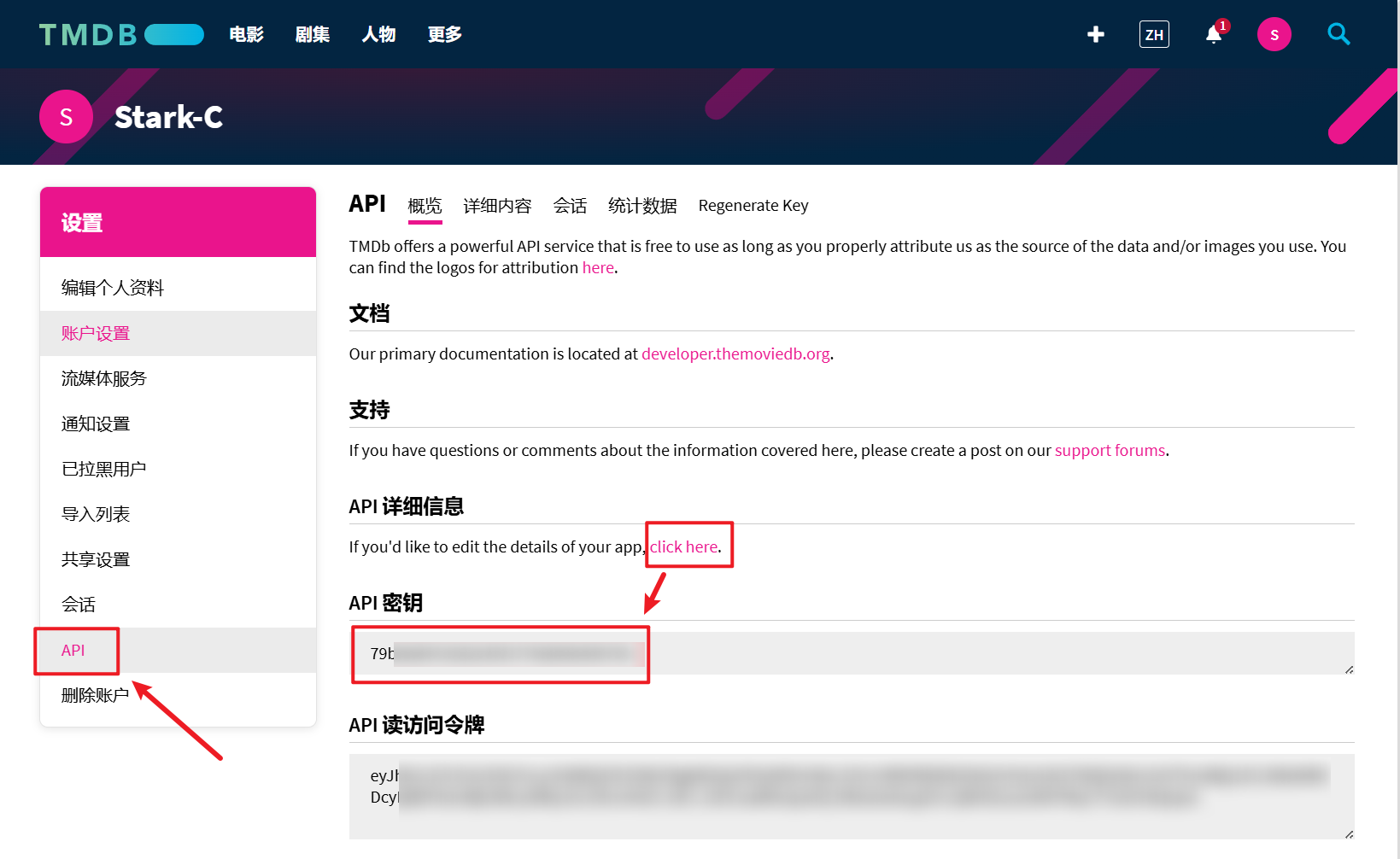Click the API 密钥 heading

click(385, 603)
